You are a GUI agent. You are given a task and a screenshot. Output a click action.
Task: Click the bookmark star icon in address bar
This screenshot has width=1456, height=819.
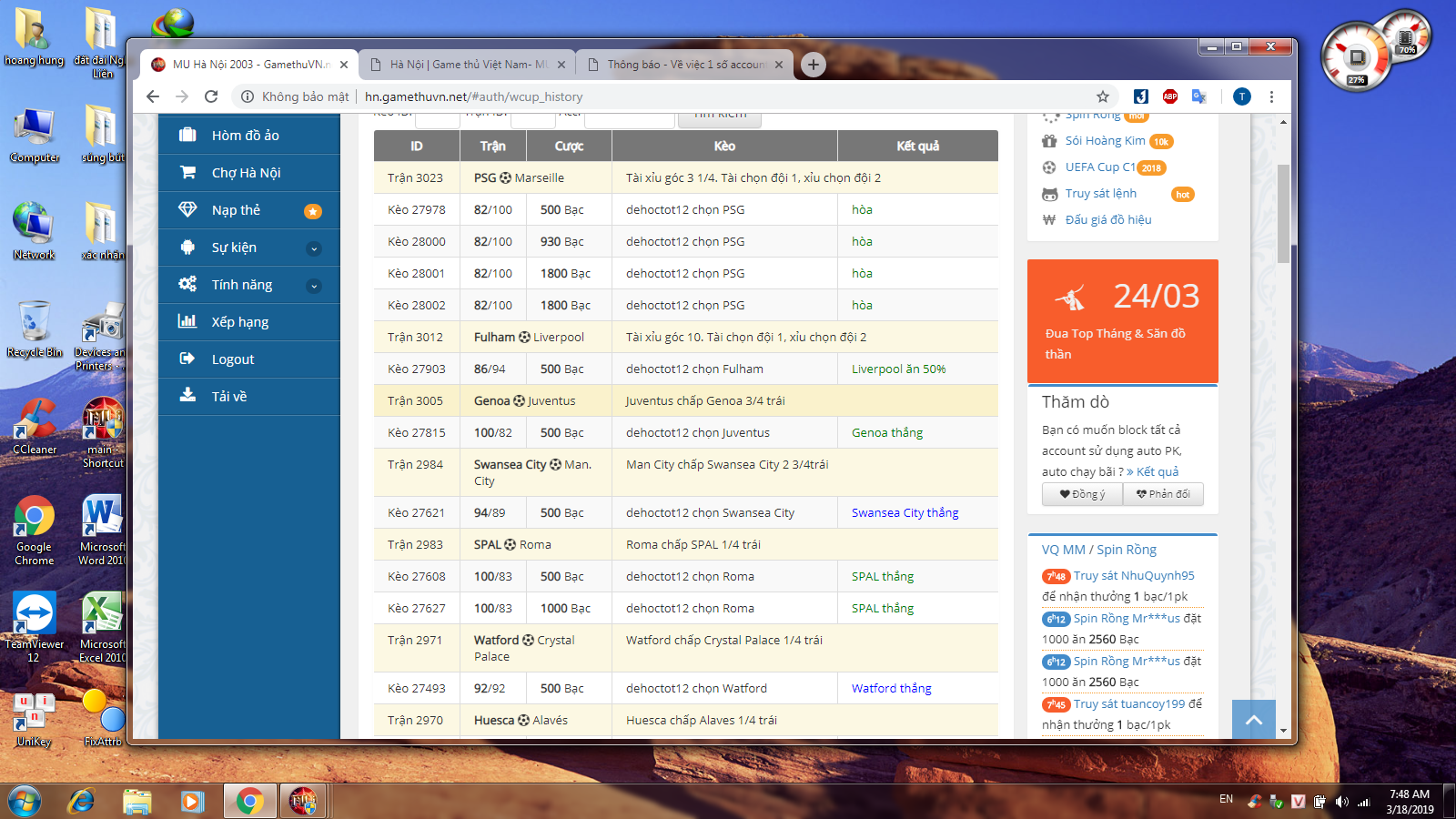pos(1103,96)
